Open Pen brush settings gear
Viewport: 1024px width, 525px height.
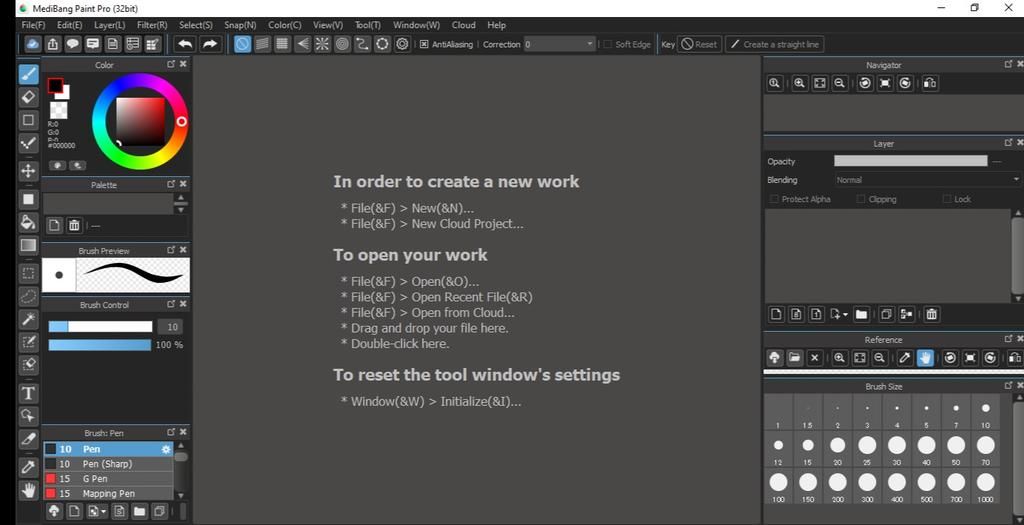166,449
